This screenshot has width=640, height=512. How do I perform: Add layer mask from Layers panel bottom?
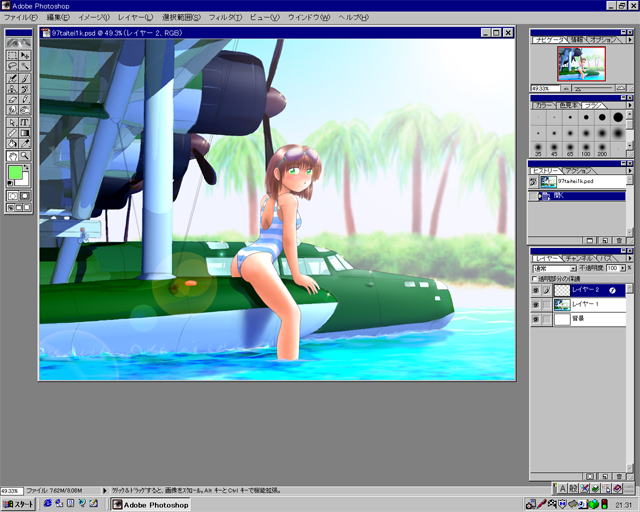(590, 476)
